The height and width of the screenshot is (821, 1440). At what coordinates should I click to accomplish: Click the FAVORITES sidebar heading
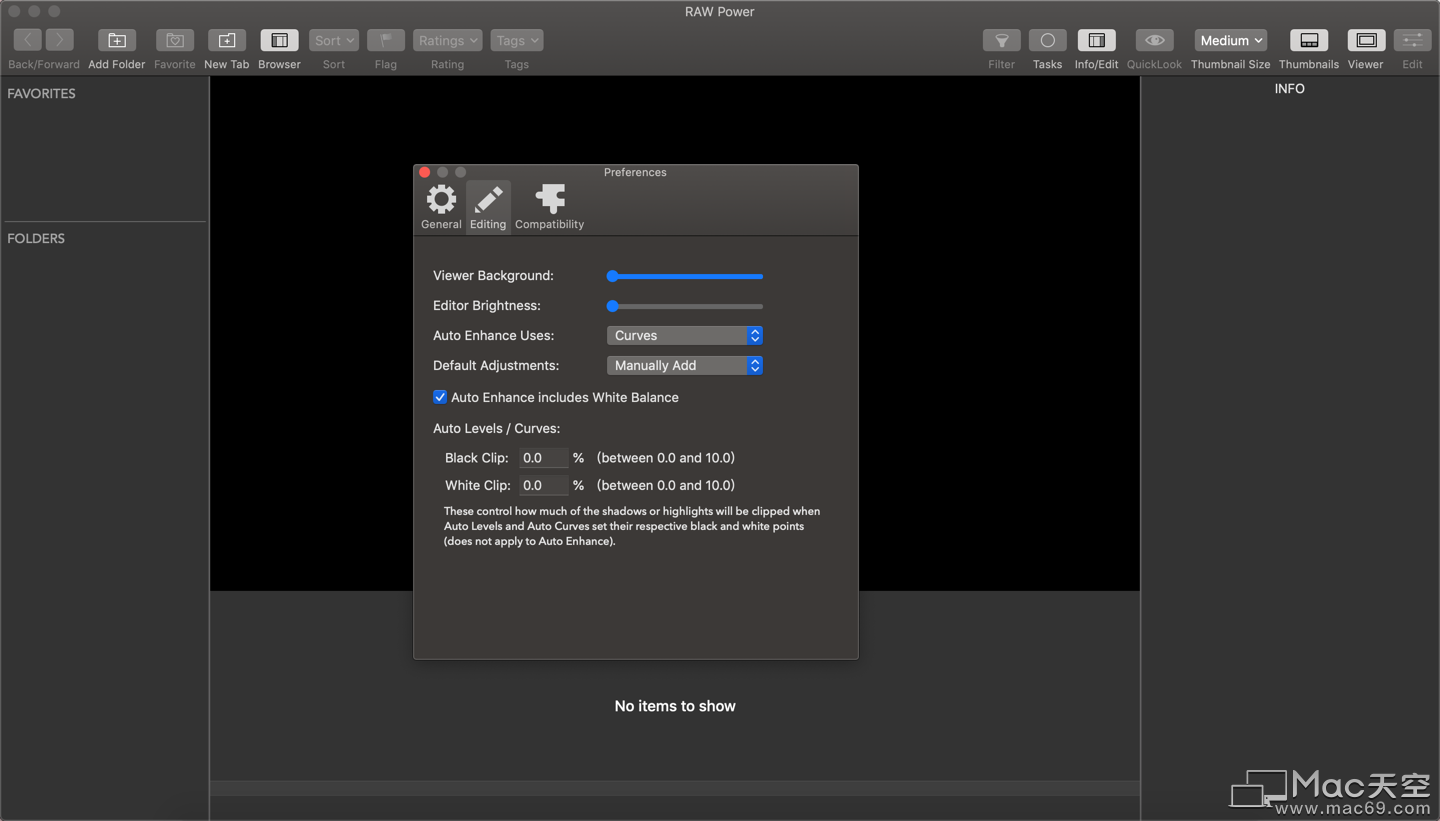pyautogui.click(x=42, y=93)
